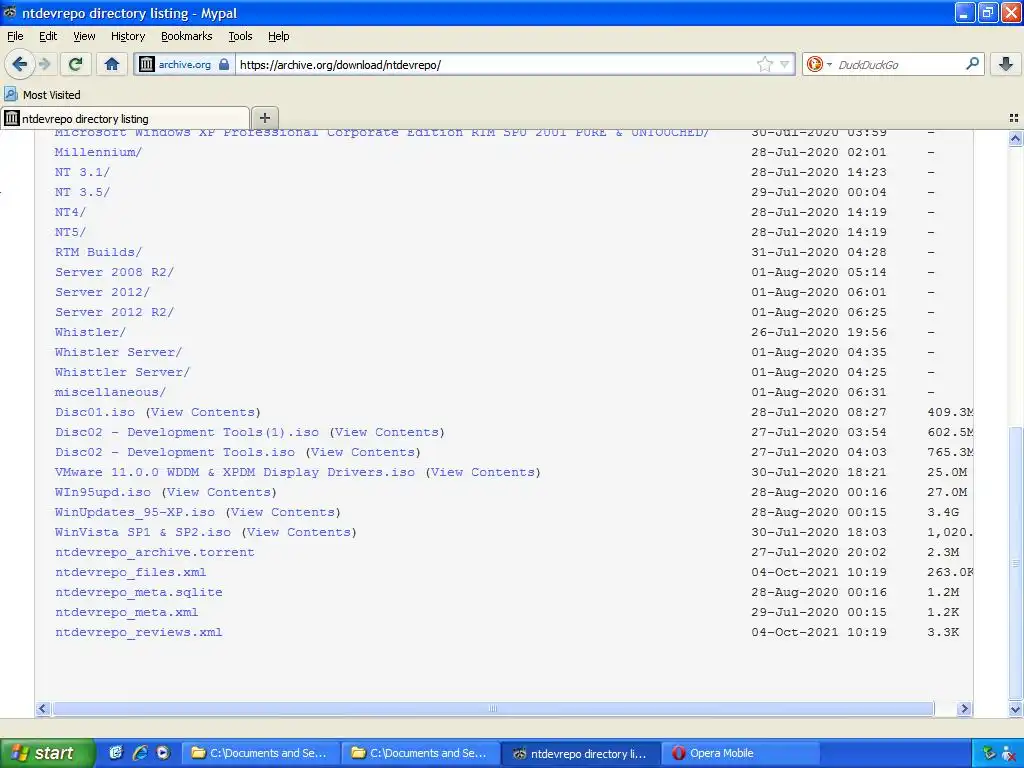Open the Whisttler Server/ folder link

(122, 372)
